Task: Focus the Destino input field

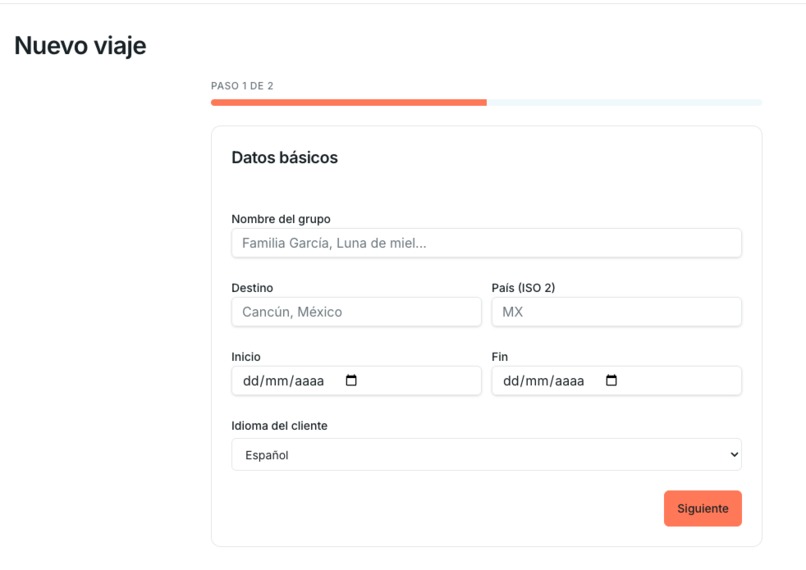Action: (356, 312)
